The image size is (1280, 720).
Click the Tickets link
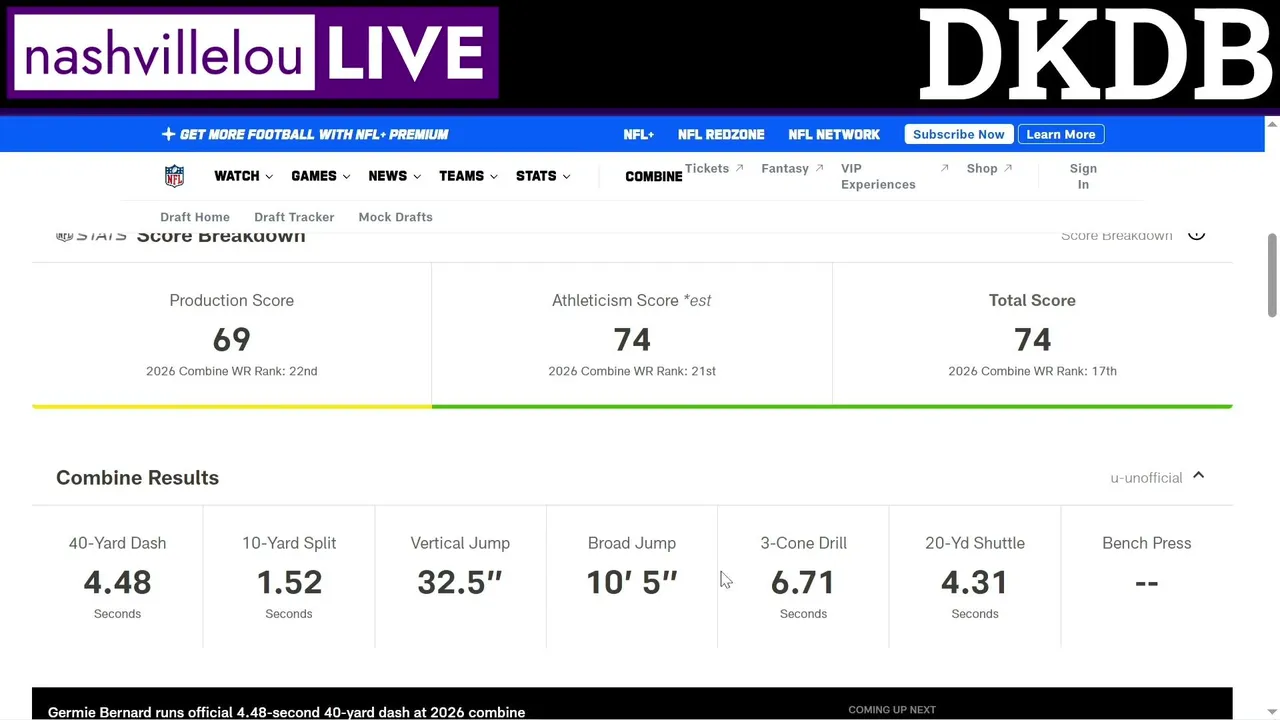point(707,168)
